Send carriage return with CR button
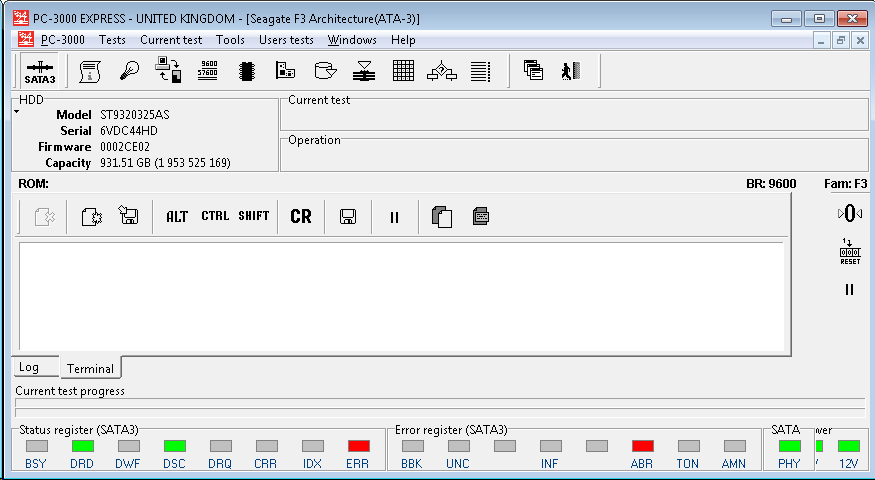875x480 pixels. (x=301, y=217)
